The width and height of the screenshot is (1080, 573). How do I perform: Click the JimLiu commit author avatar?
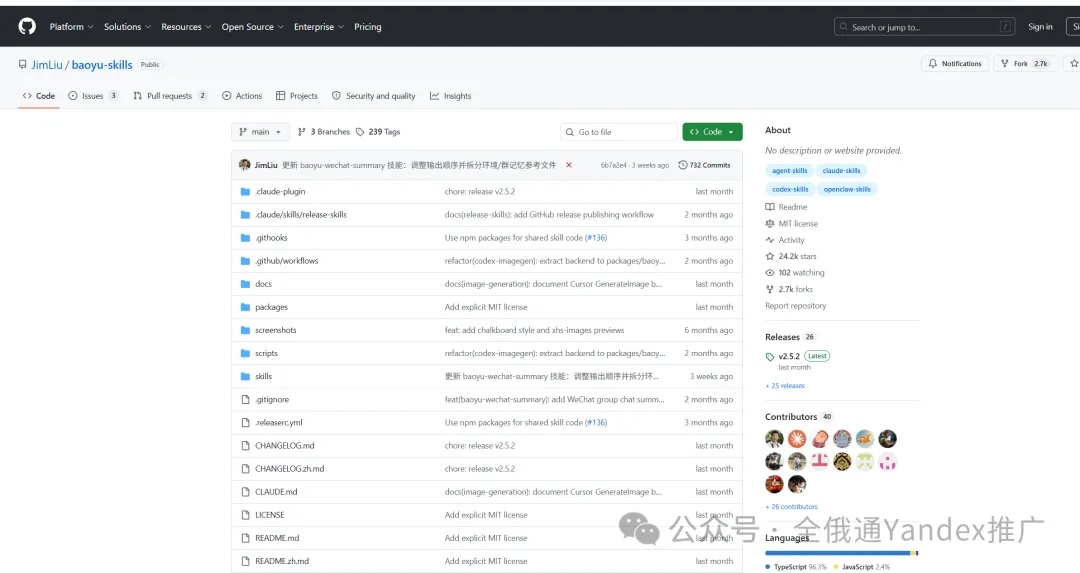click(245, 165)
